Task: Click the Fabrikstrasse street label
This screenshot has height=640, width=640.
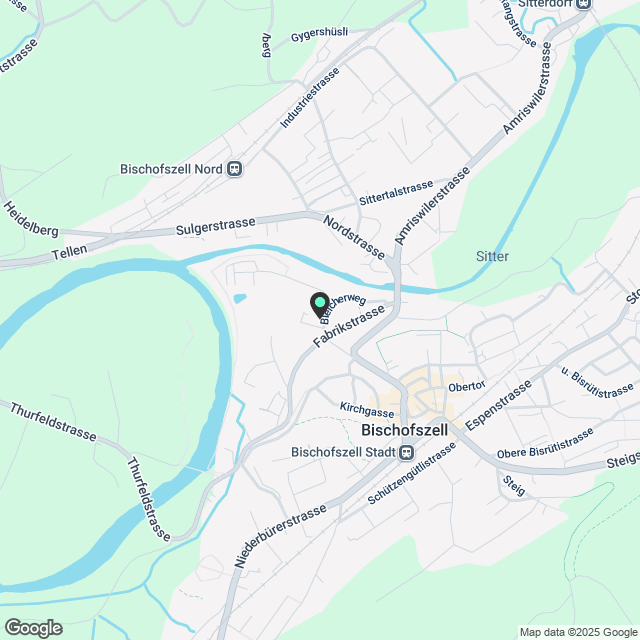Action: (x=349, y=326)
